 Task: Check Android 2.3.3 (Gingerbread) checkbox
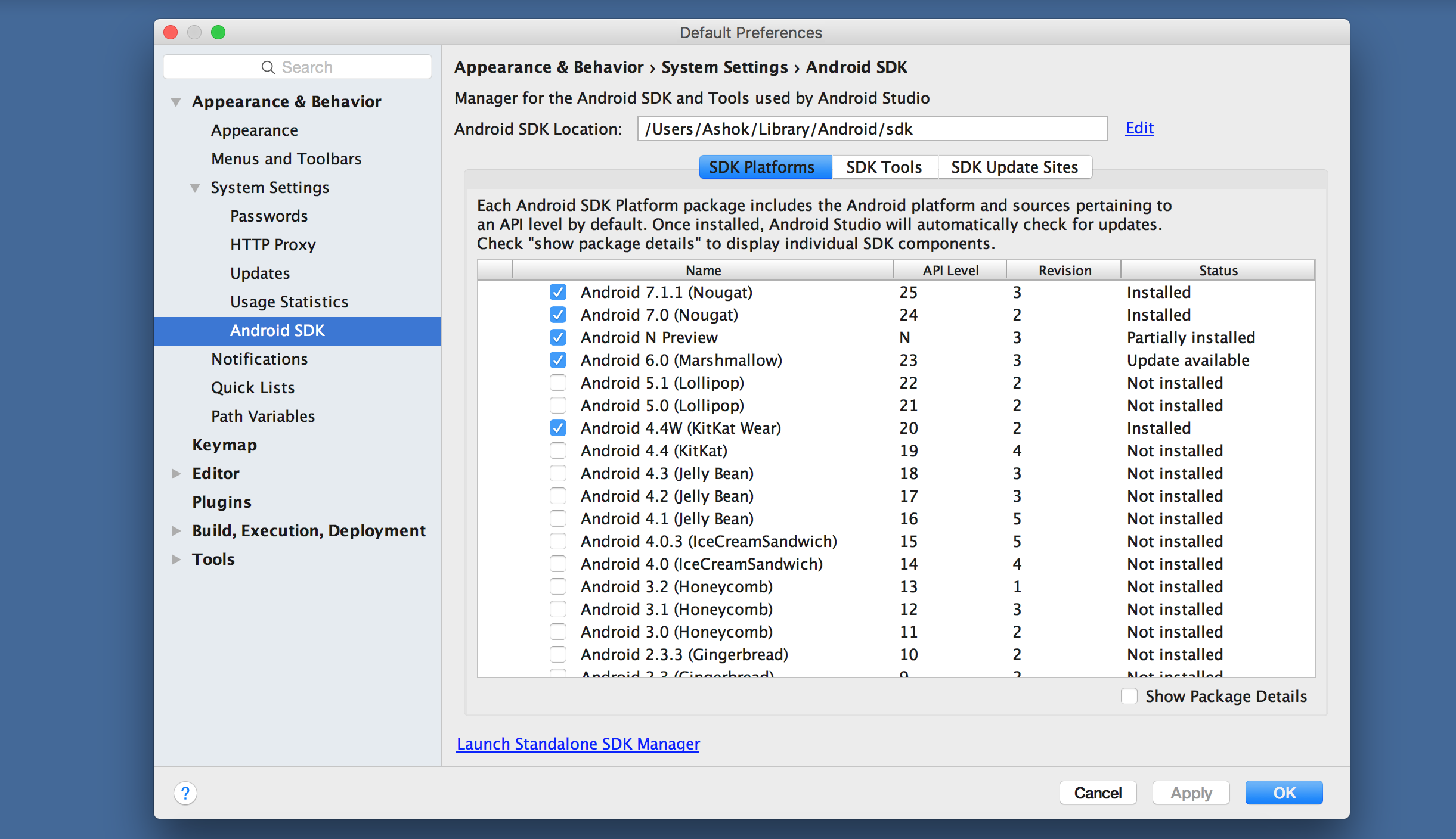click(558, 654)
